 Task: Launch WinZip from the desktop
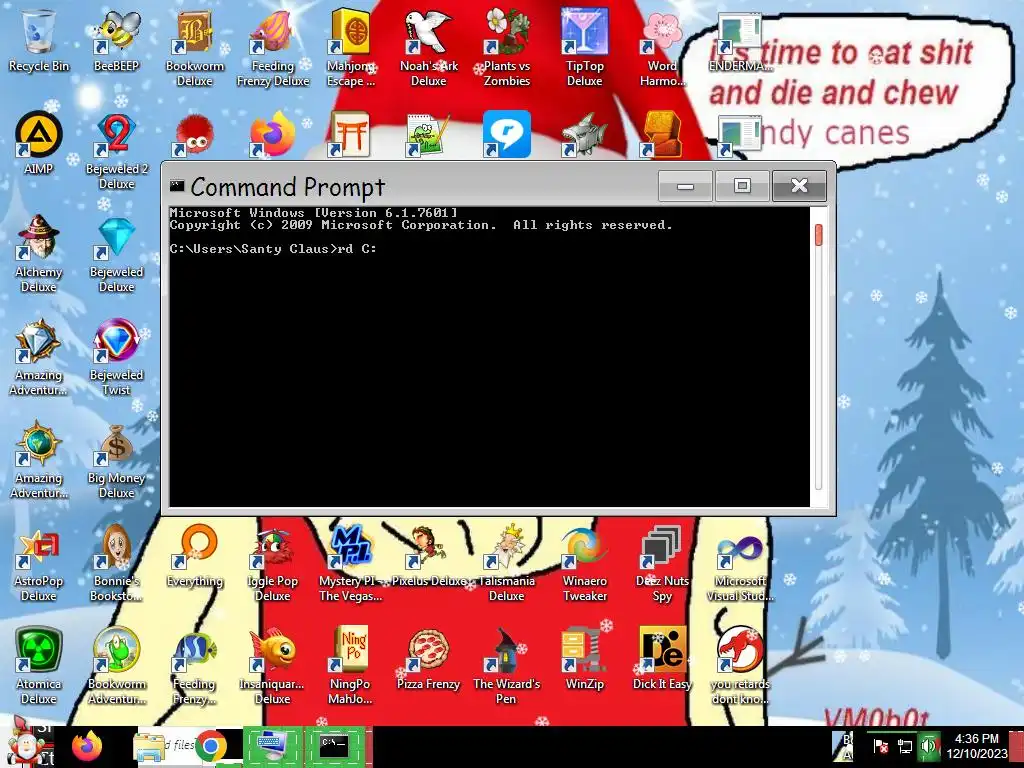[x=584, y=658]
